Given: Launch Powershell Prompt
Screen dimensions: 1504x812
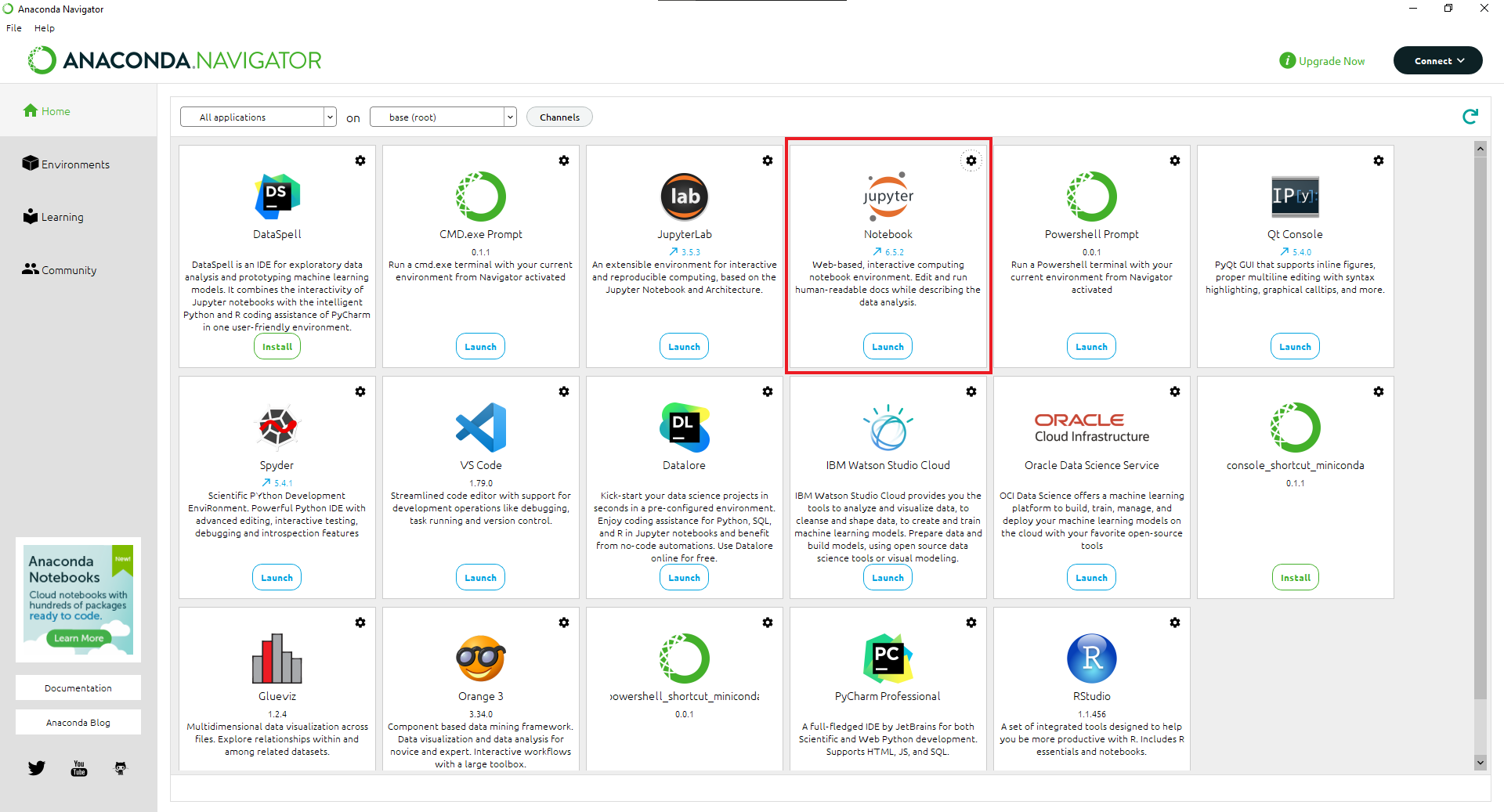Looking at the screenshot, I should pyautogui.click(x=1092, y=346).
